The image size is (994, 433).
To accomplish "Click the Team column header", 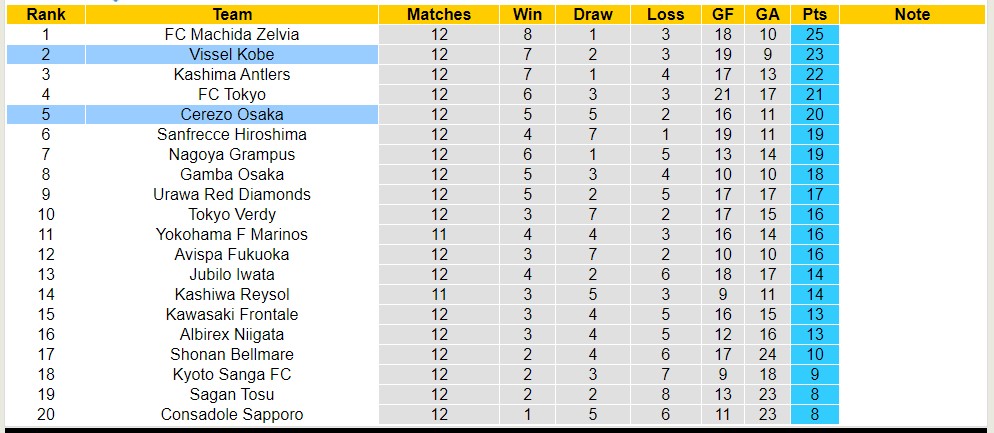I will click(232, 14).
